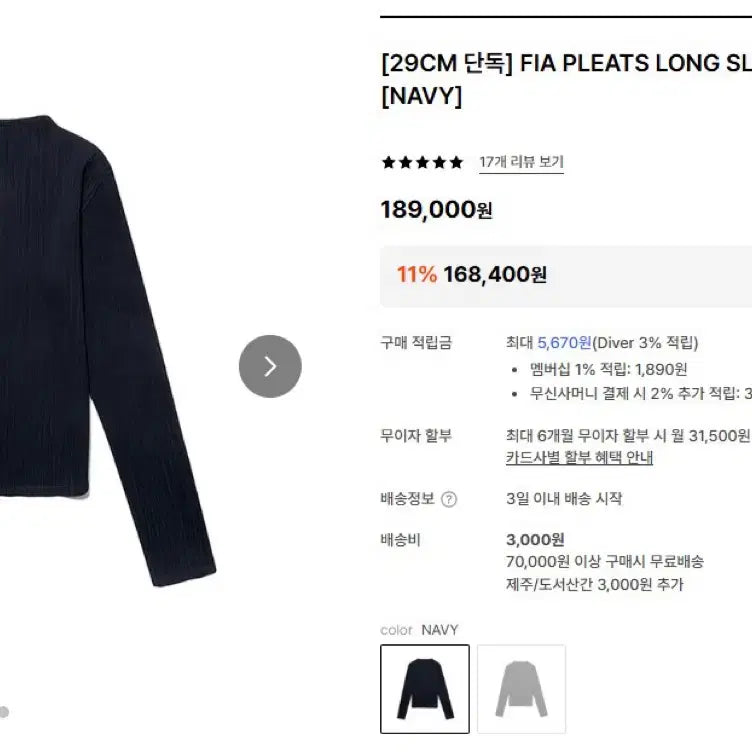Click the five-star rating icons
752x752 pixels.
pyautogui.click(x=421, y=162)
